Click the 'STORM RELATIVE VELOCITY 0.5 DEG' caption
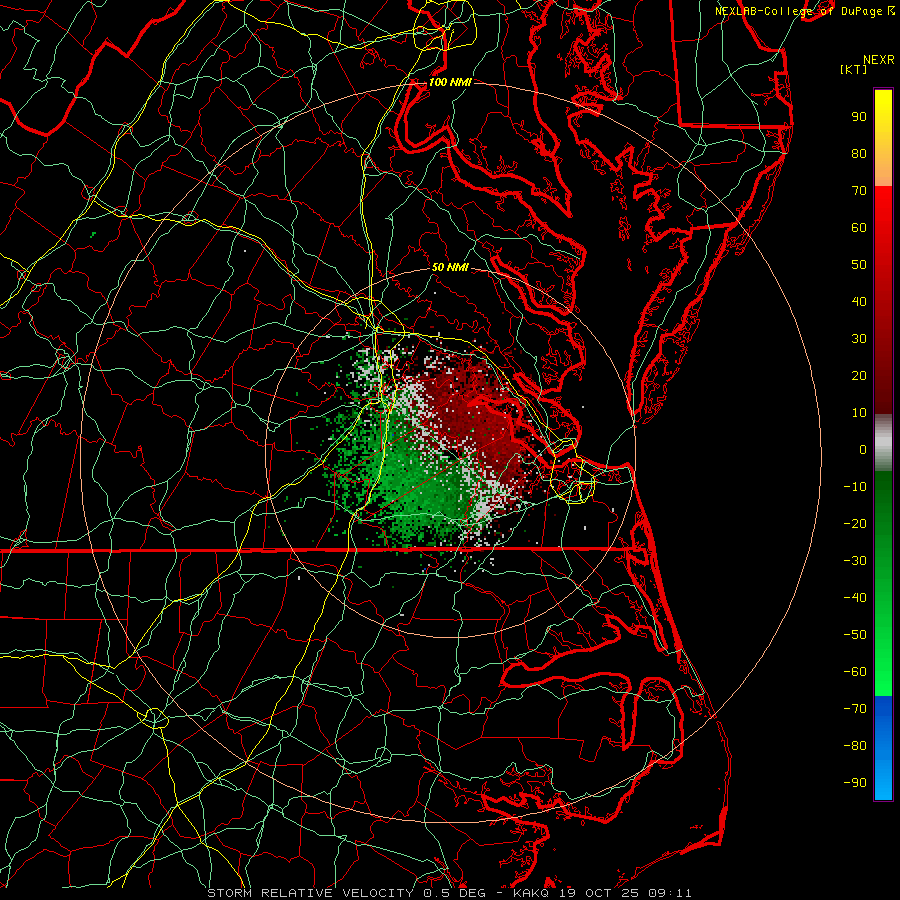 (x=346, y=893)
